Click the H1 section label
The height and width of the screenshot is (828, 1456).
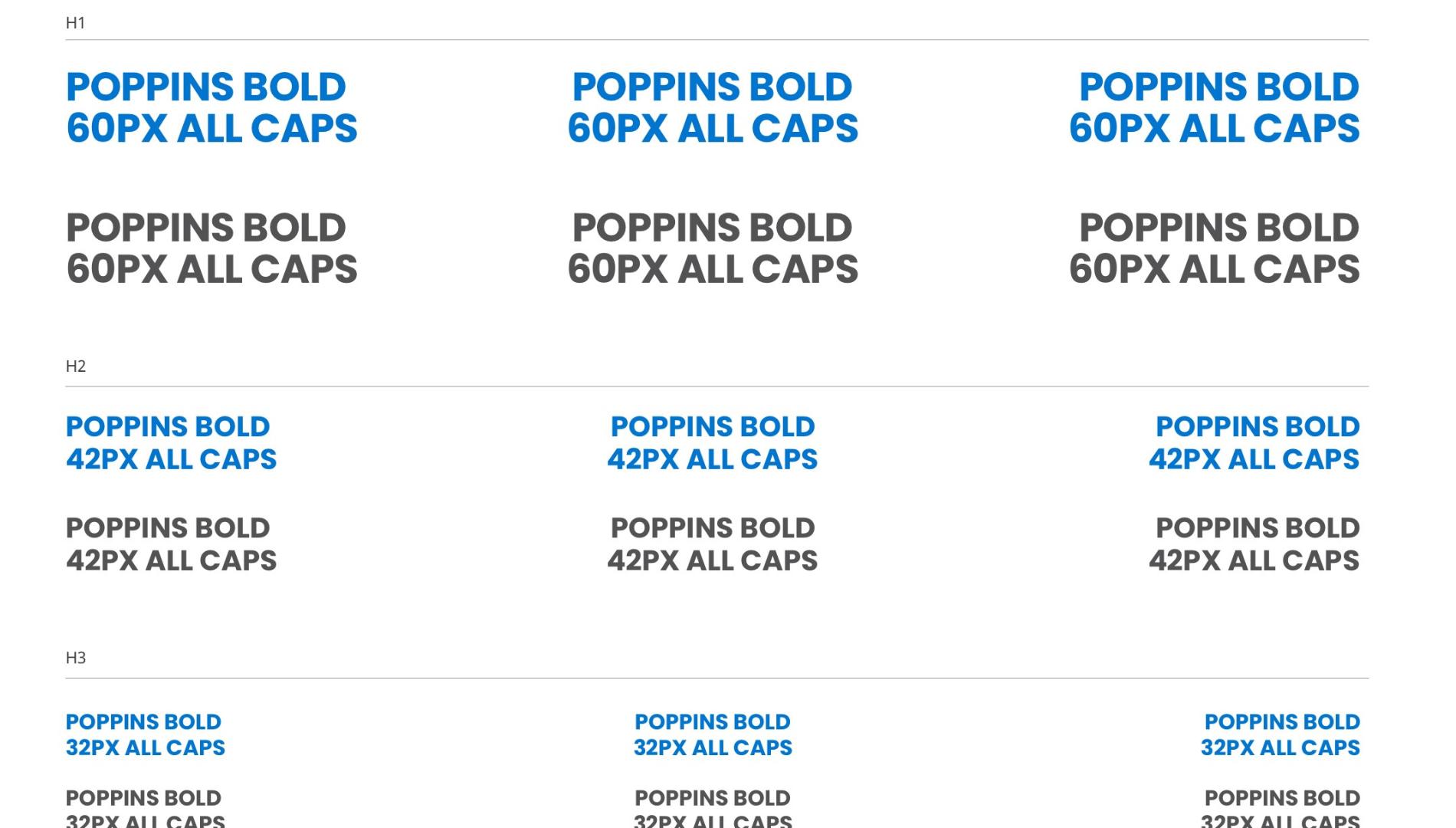pyautogui.click(x=75, y=23)
